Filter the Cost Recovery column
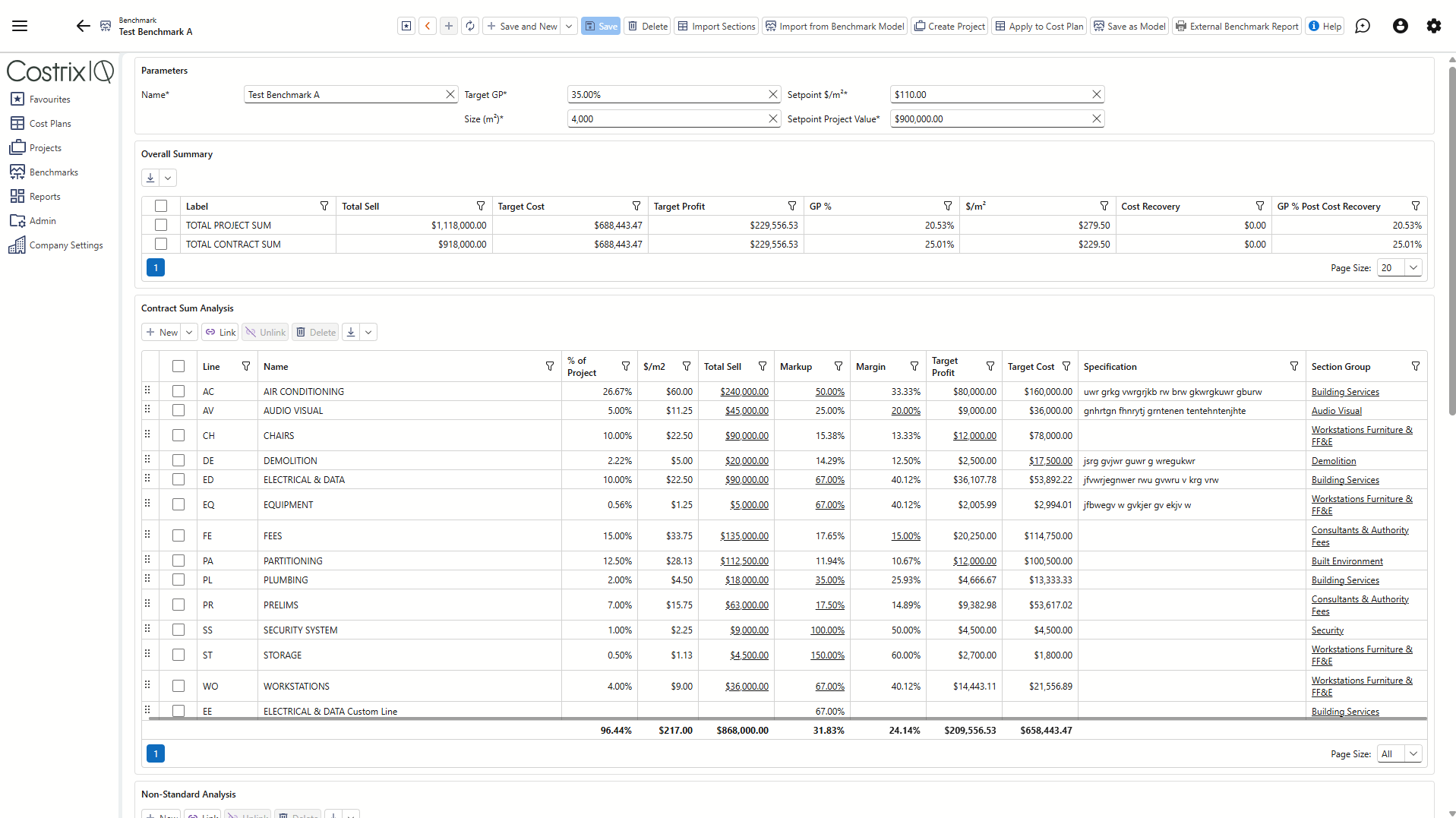 [1260, 206]
